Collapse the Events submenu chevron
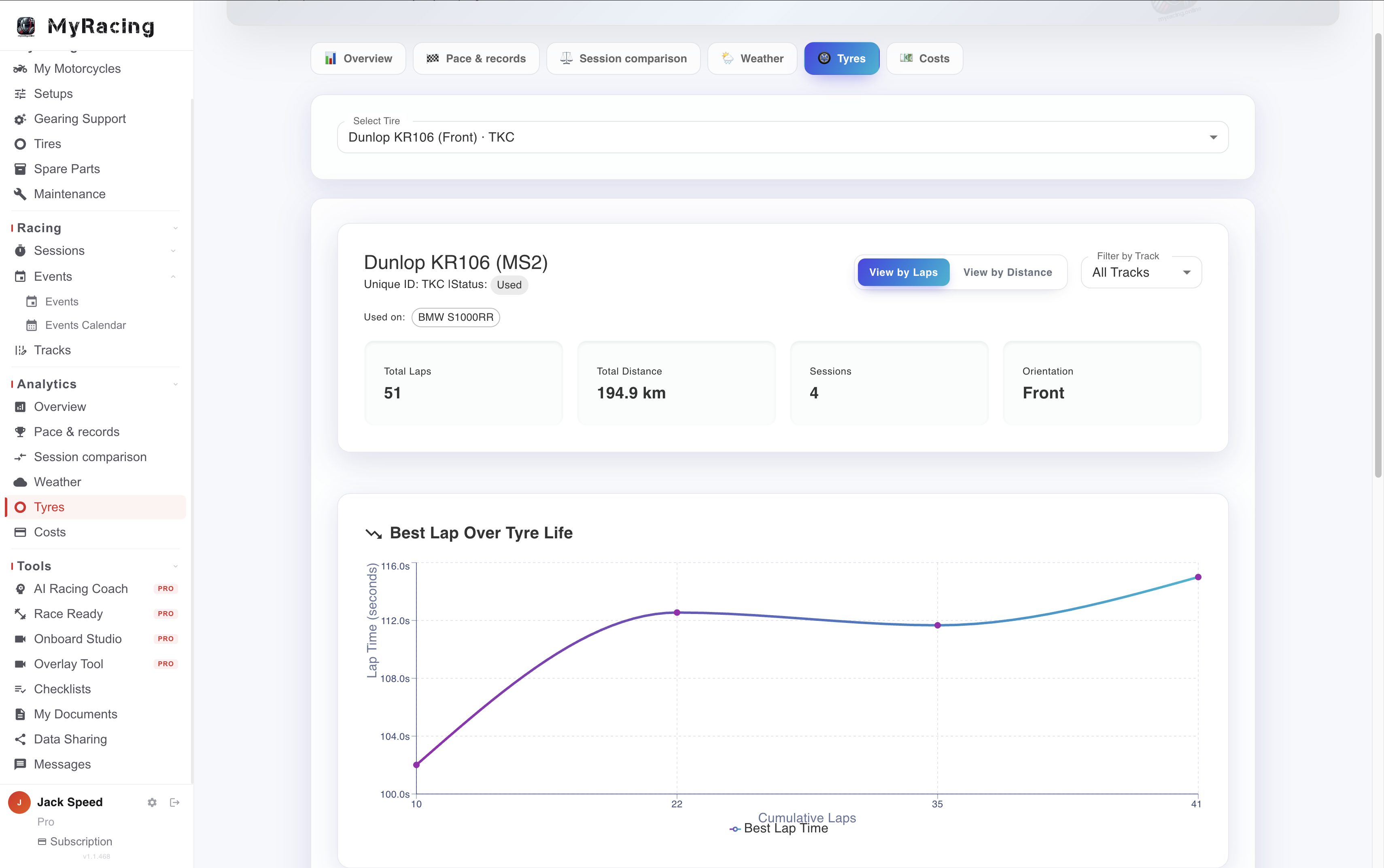 point(173,277)
